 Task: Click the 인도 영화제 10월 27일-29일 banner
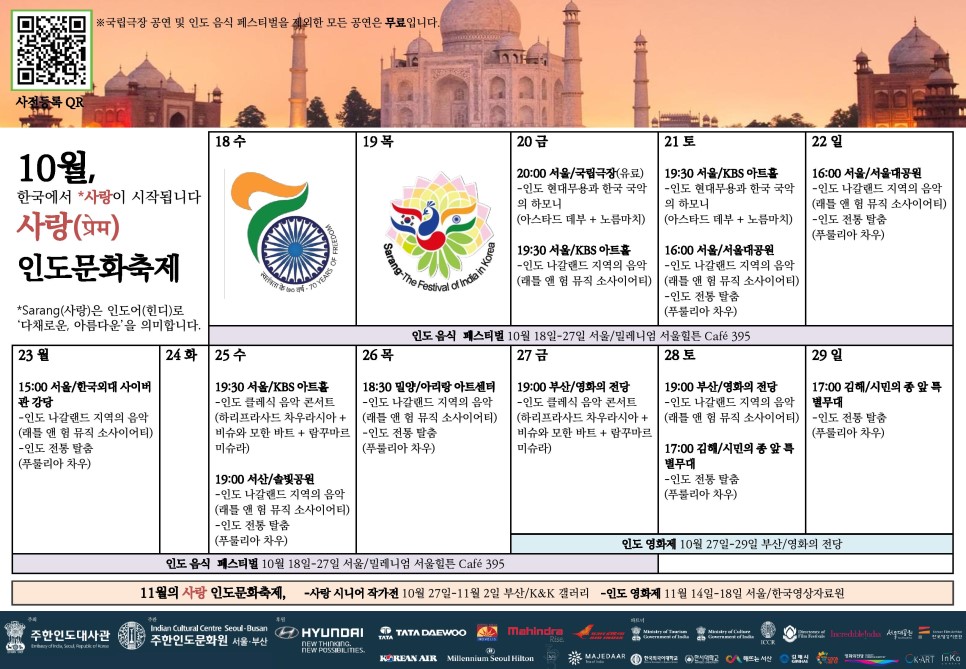pos(732,544)
